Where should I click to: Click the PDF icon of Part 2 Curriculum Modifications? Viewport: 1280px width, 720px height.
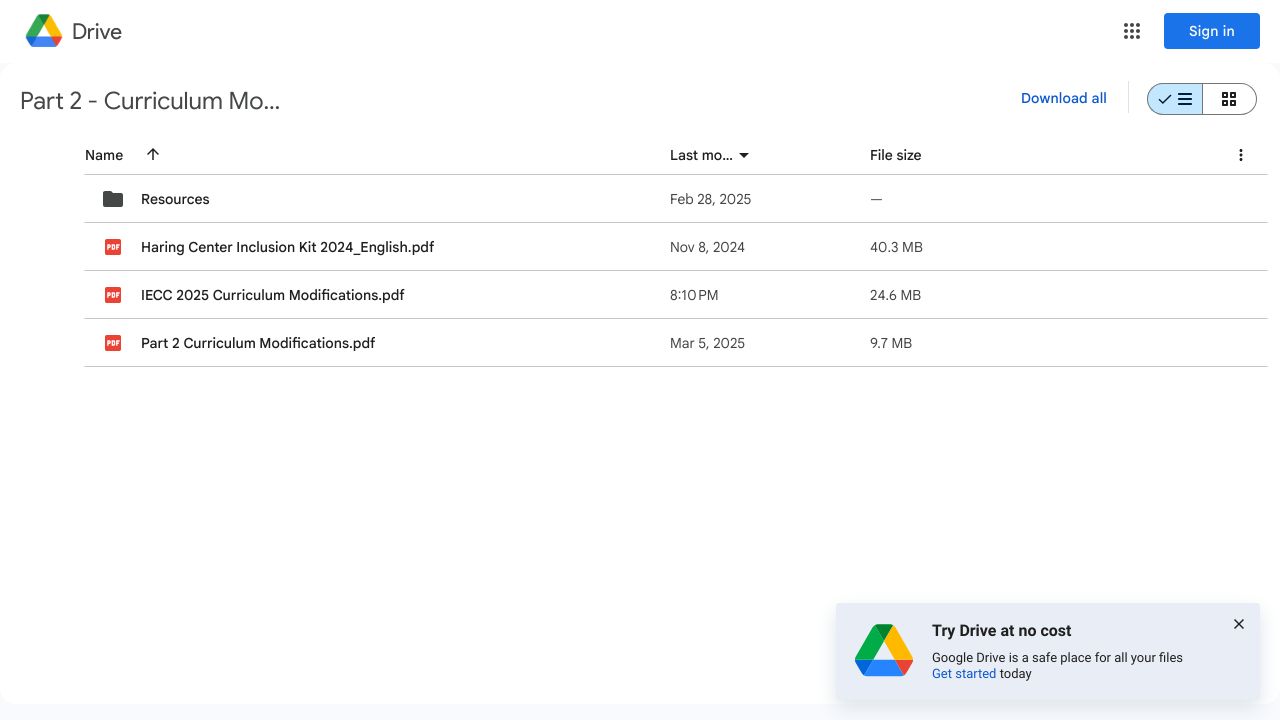(113, 343)
